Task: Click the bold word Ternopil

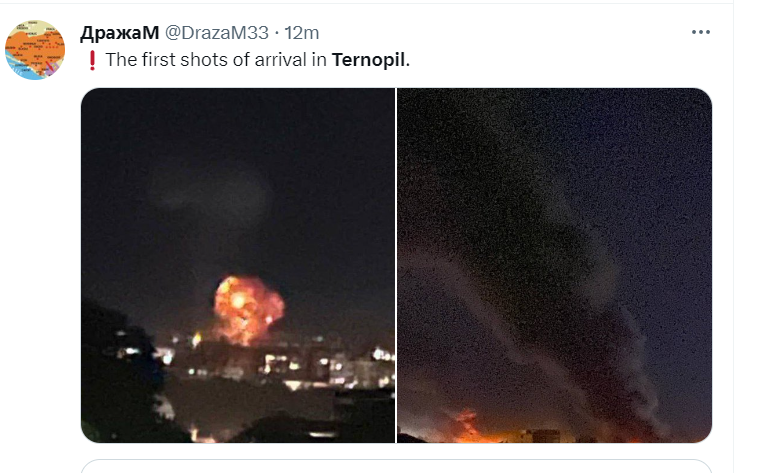Action: [x=368, y=59]
